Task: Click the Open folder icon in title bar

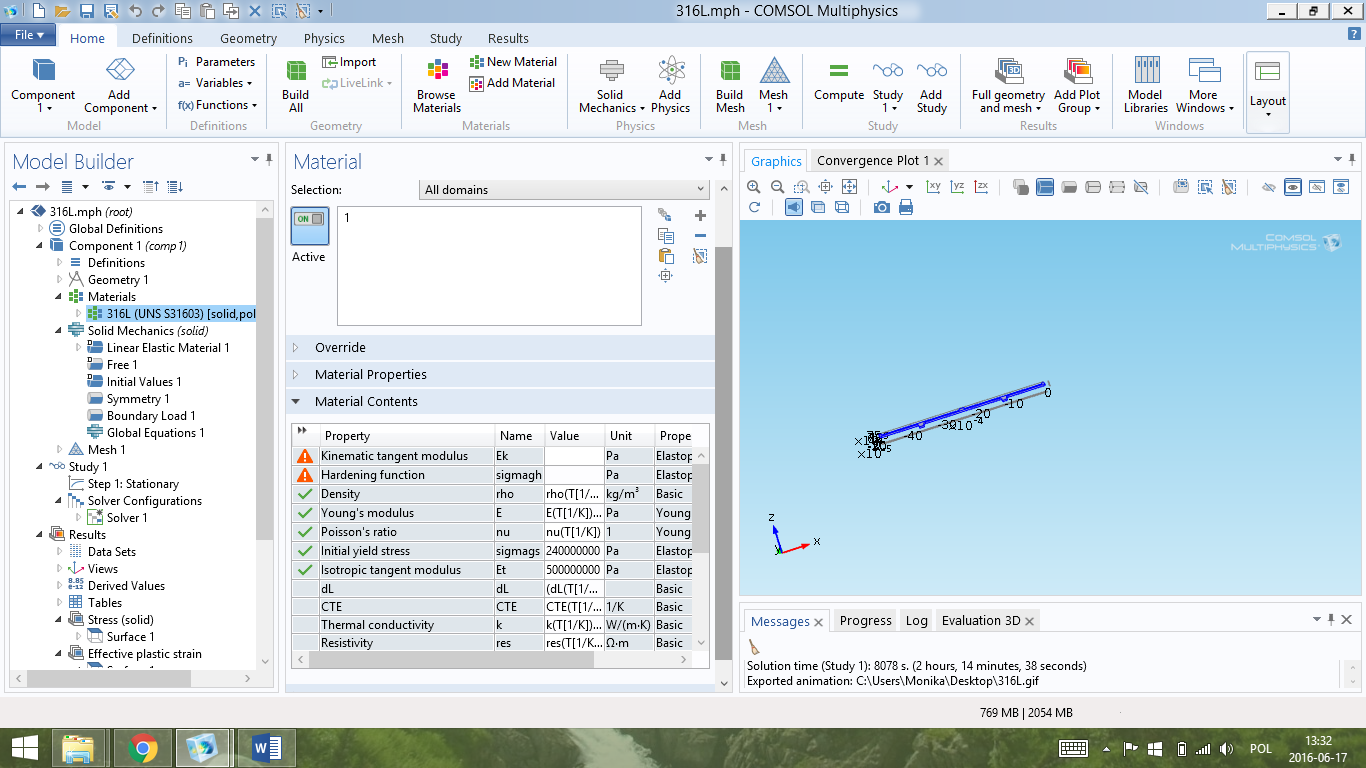Action: click(x=62, y=11)
